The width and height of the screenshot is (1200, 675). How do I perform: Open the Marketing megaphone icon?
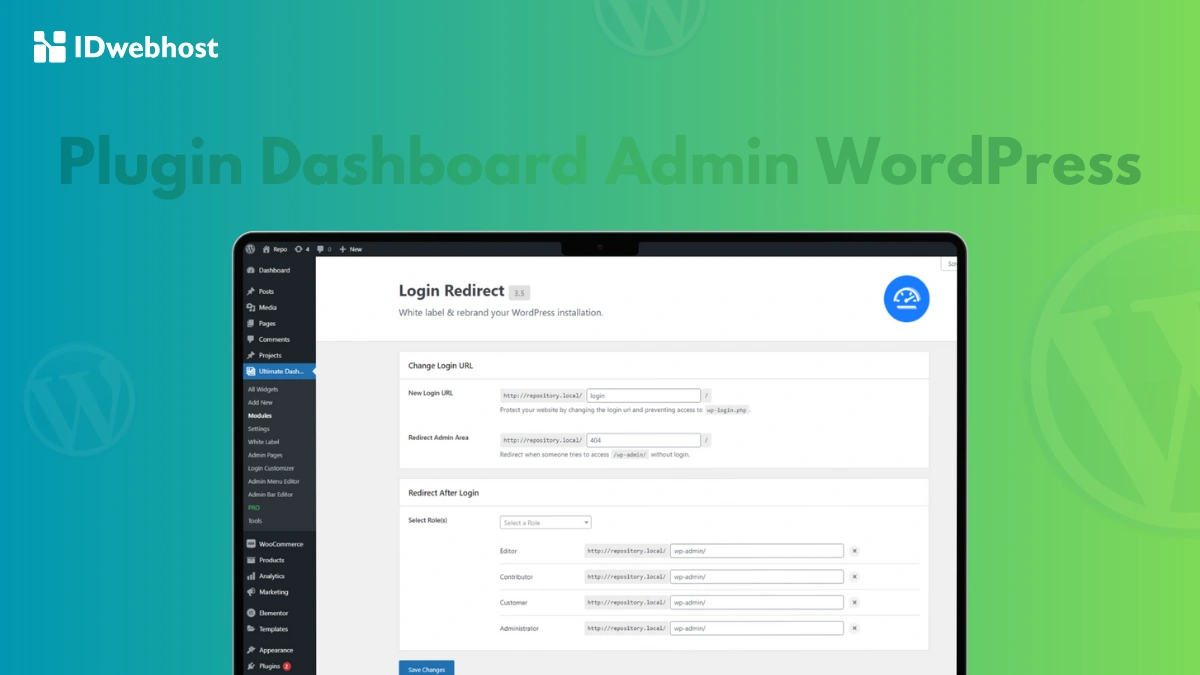coord(251,592)
